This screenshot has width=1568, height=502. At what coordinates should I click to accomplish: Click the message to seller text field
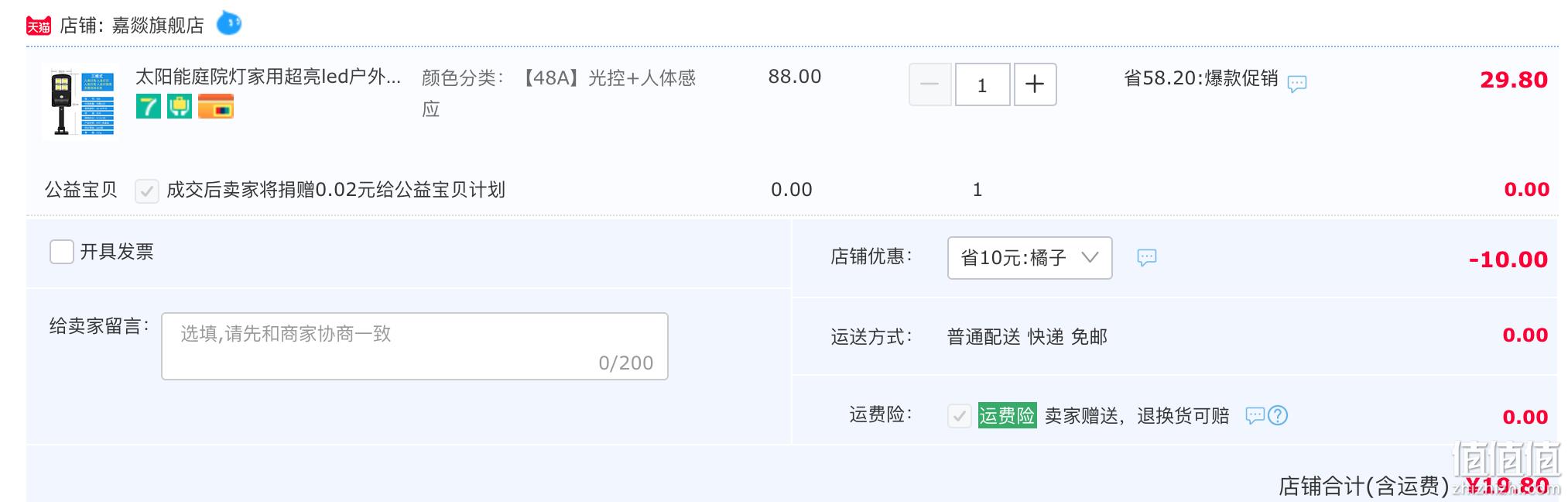[x=415, y=346]
